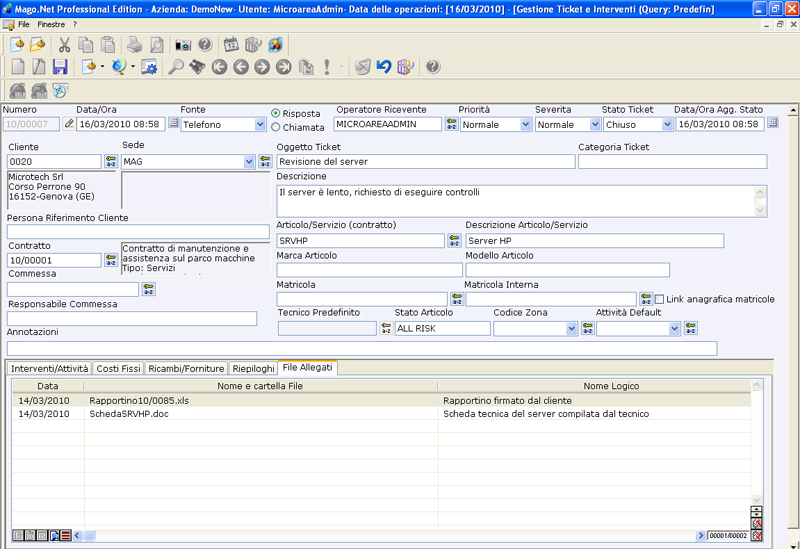Viewport: 800px width, 549px height.
Task: Click the print preview page icon
Action: pyautogui.click(x=157, y=45)
